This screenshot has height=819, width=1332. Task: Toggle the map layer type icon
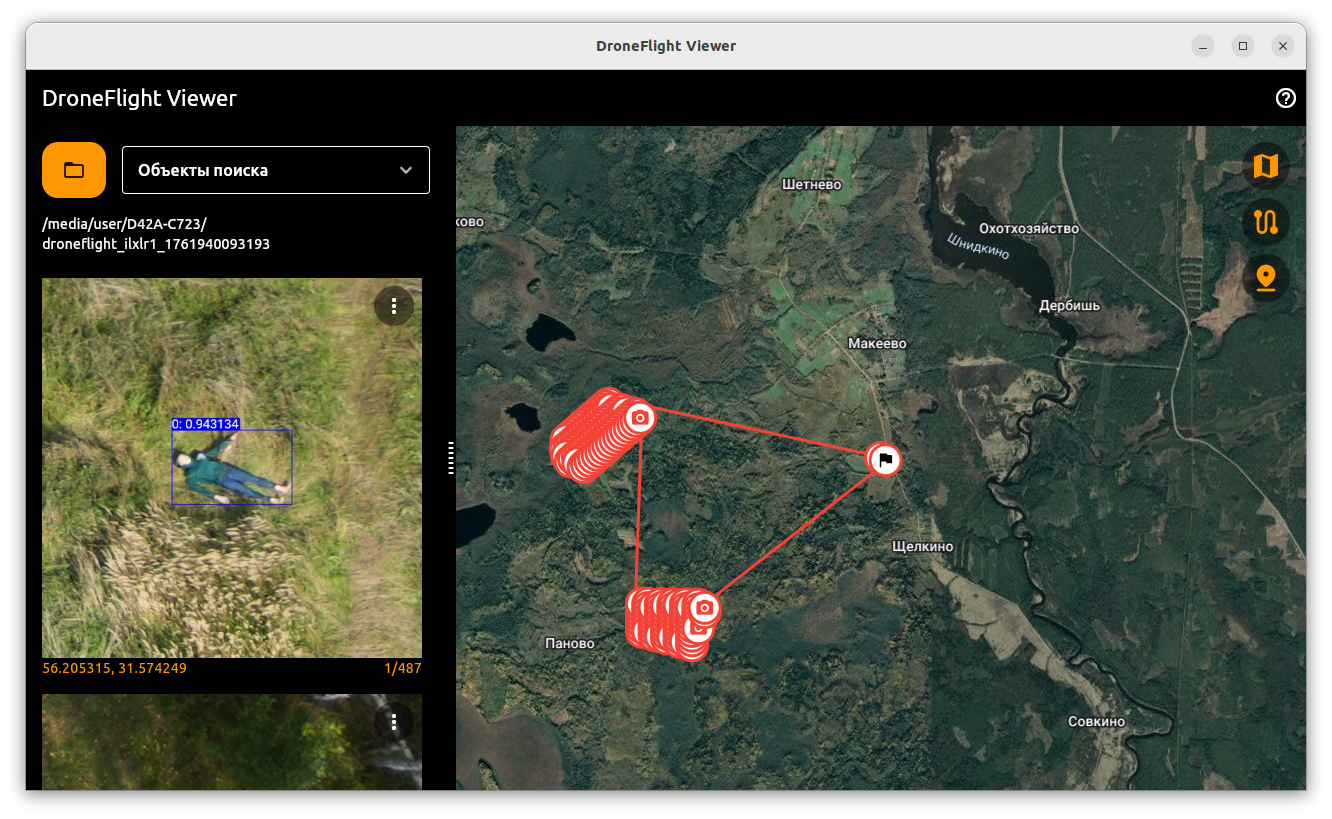[1266, 165]
